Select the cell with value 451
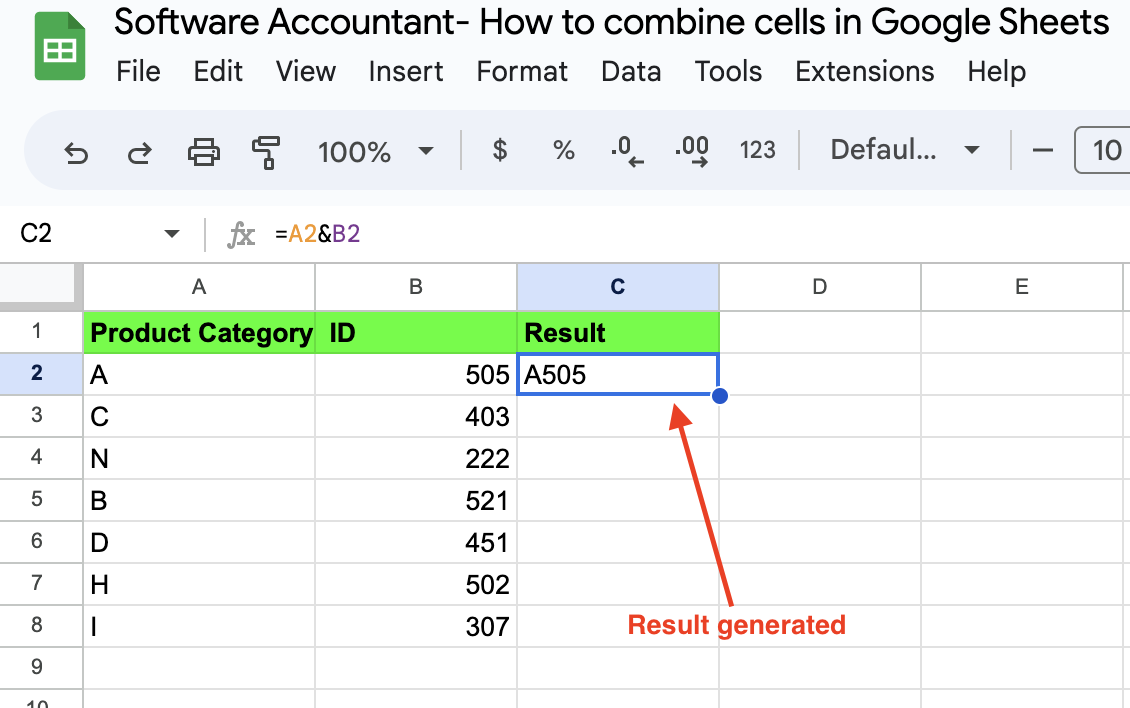Image resolution: width=1130 pixels, height=708 pixels. click(x=416, y=542)
